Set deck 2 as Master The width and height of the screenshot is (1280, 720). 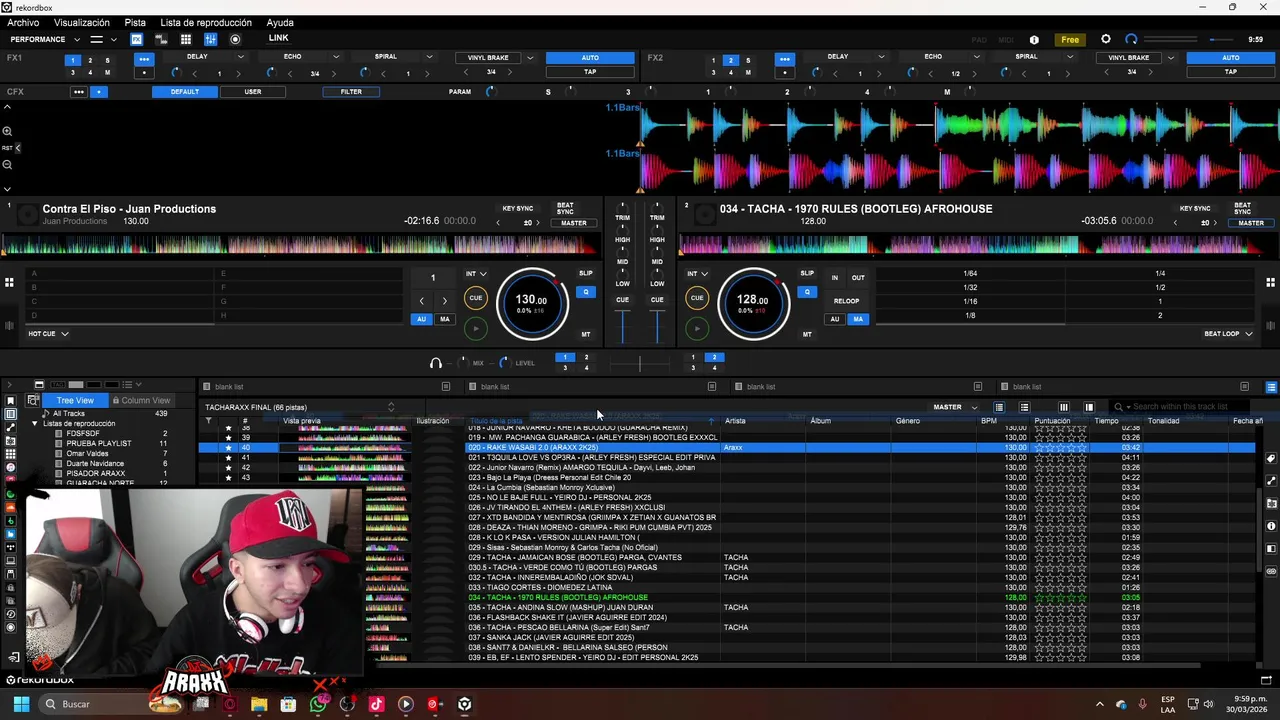1251,223
